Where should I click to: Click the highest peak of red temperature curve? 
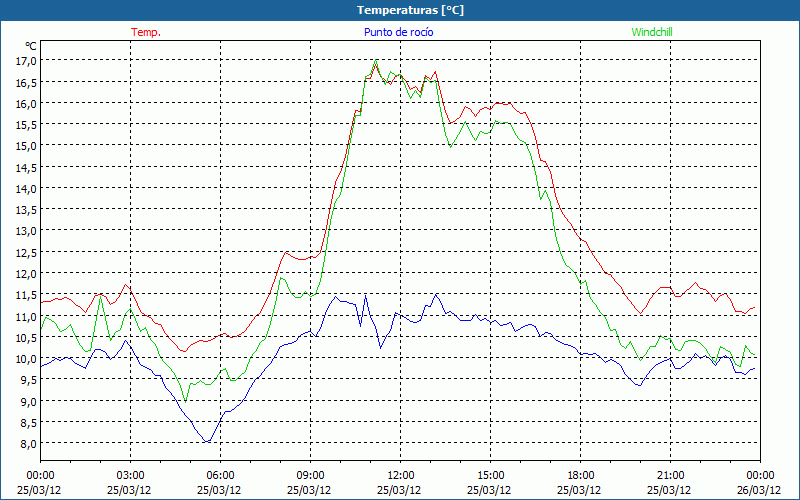pos(376,61)
